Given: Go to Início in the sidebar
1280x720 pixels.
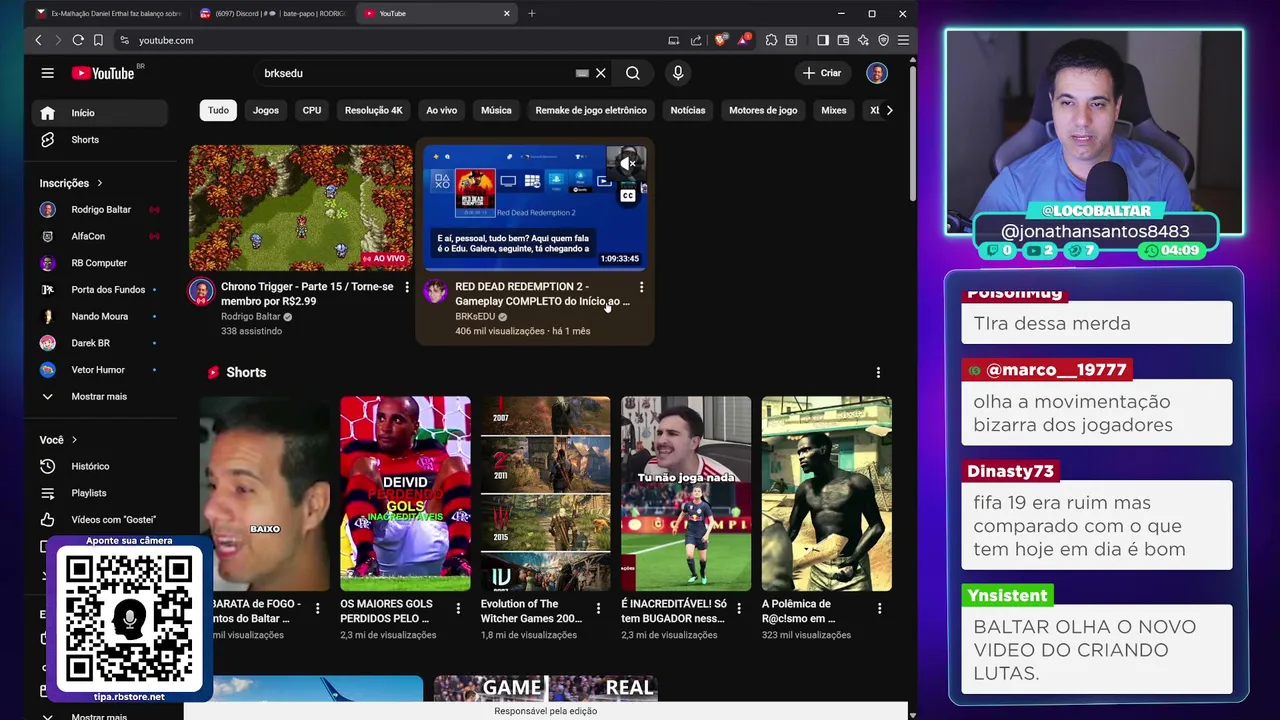Looking at the screenshot, I should [x=100, y=113].
